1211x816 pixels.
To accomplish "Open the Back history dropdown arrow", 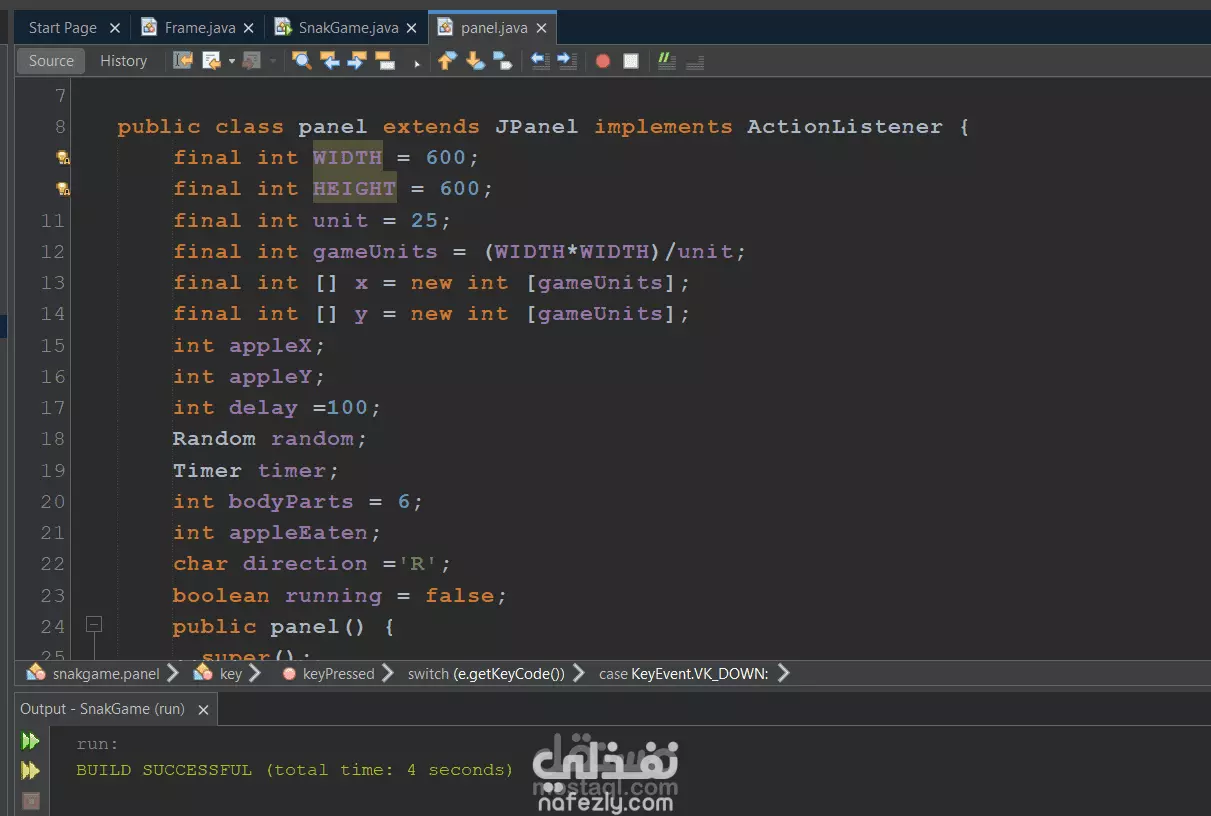I will (x=231, y=61).
